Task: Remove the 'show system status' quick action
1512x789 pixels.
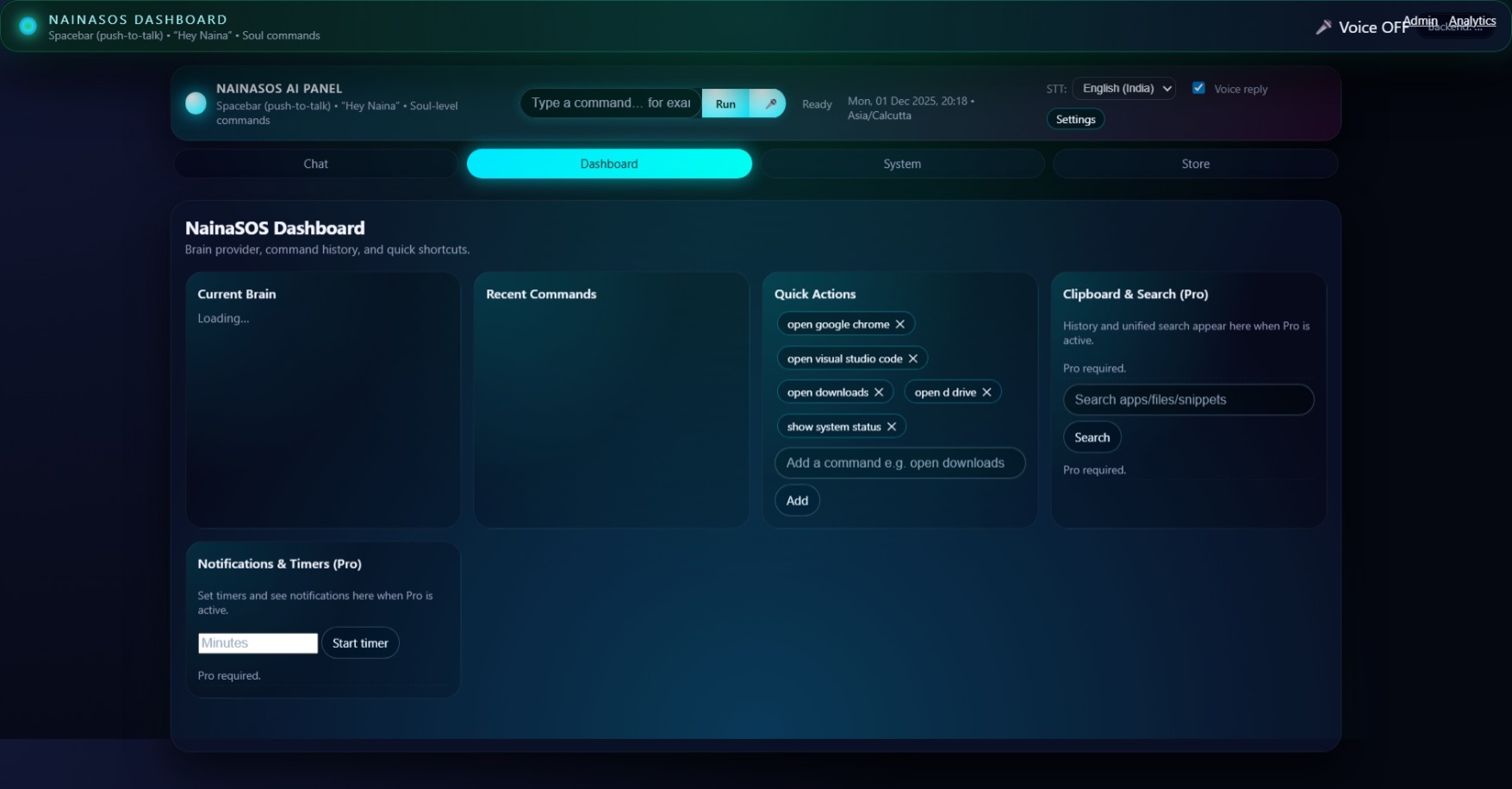Action: pos(892,426)
